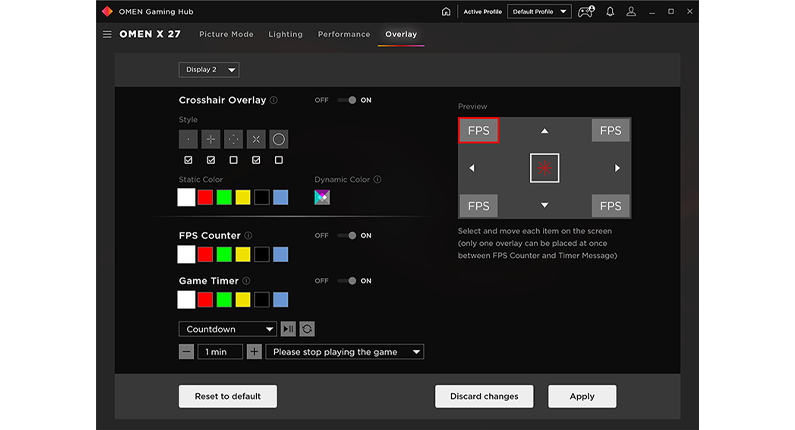The height and width of the screenshot is (430, 795).
Task: Click the OMEN Gaming Hub logo
Action: coord(107,12)
